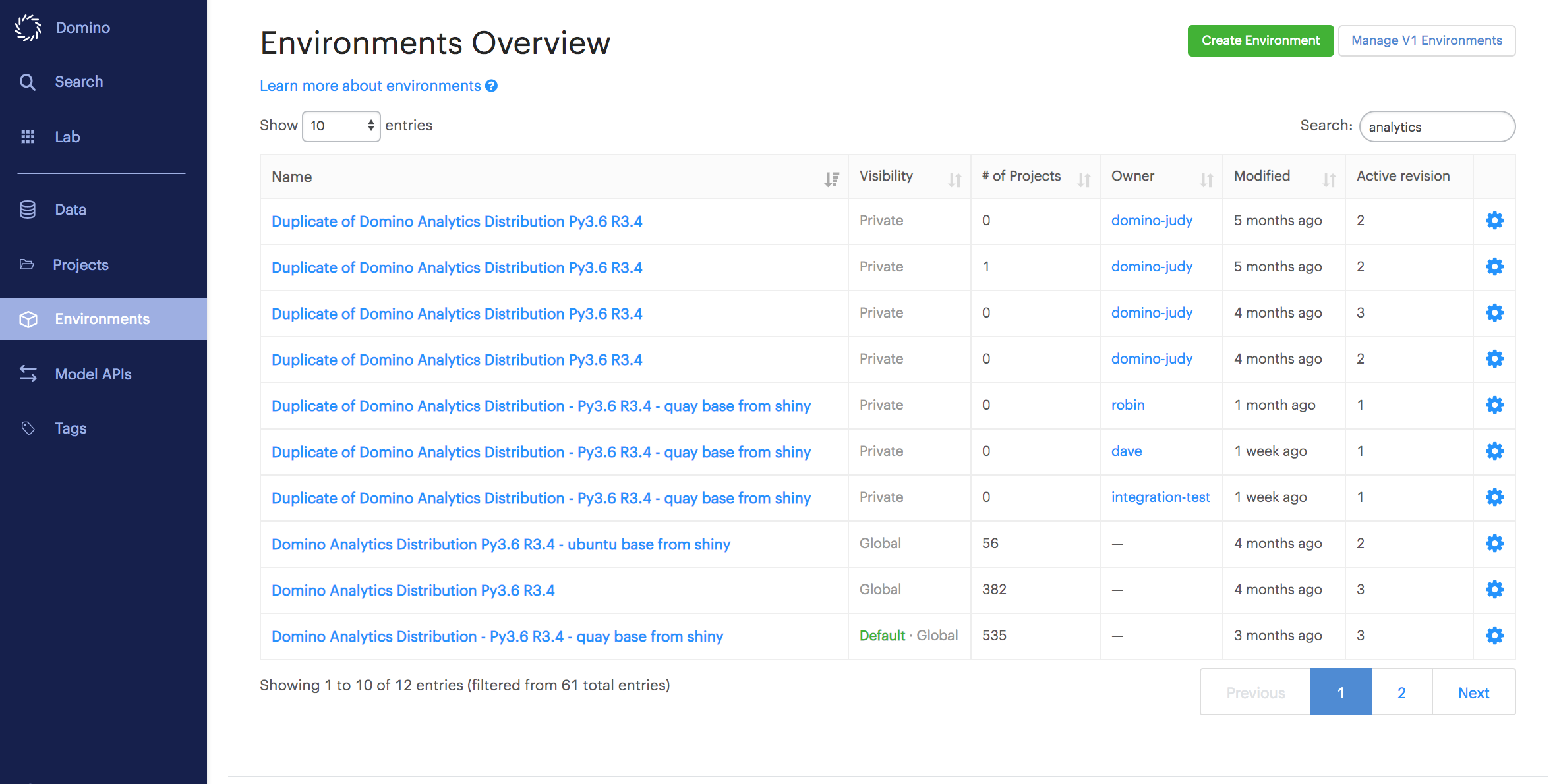This screenshot has height=784, width=1557.
Task: Open robin's Duplicate quay base from shiny environment
Action: 541,406
